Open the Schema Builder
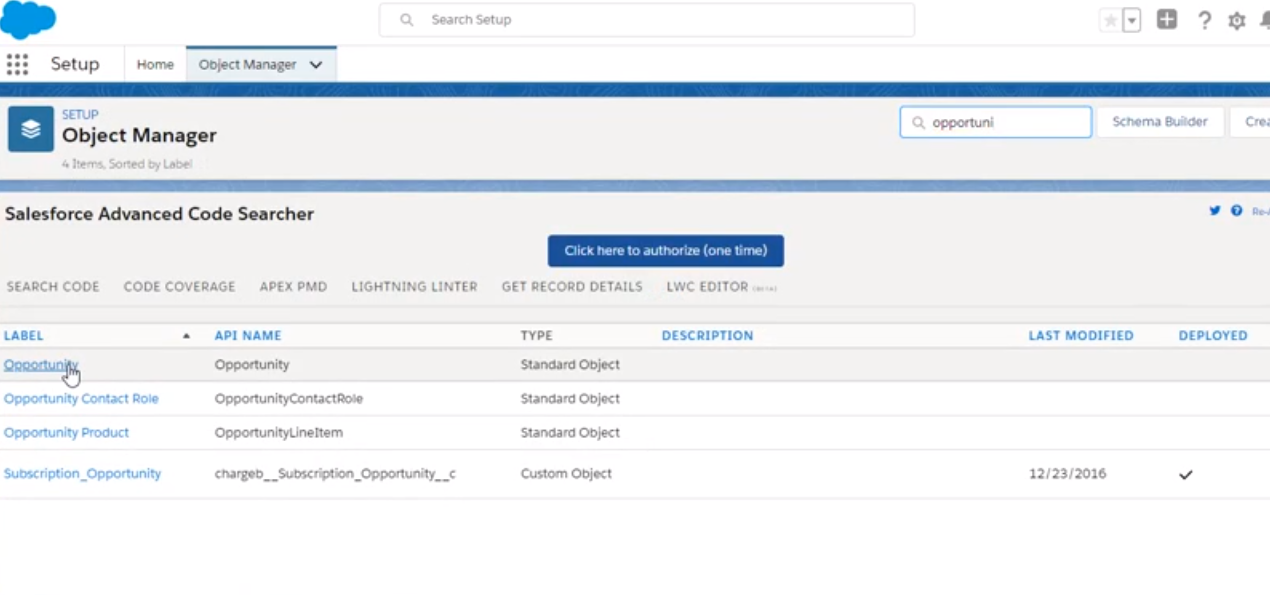This screenshot has height=595, width=1270. pos(1159,121)
